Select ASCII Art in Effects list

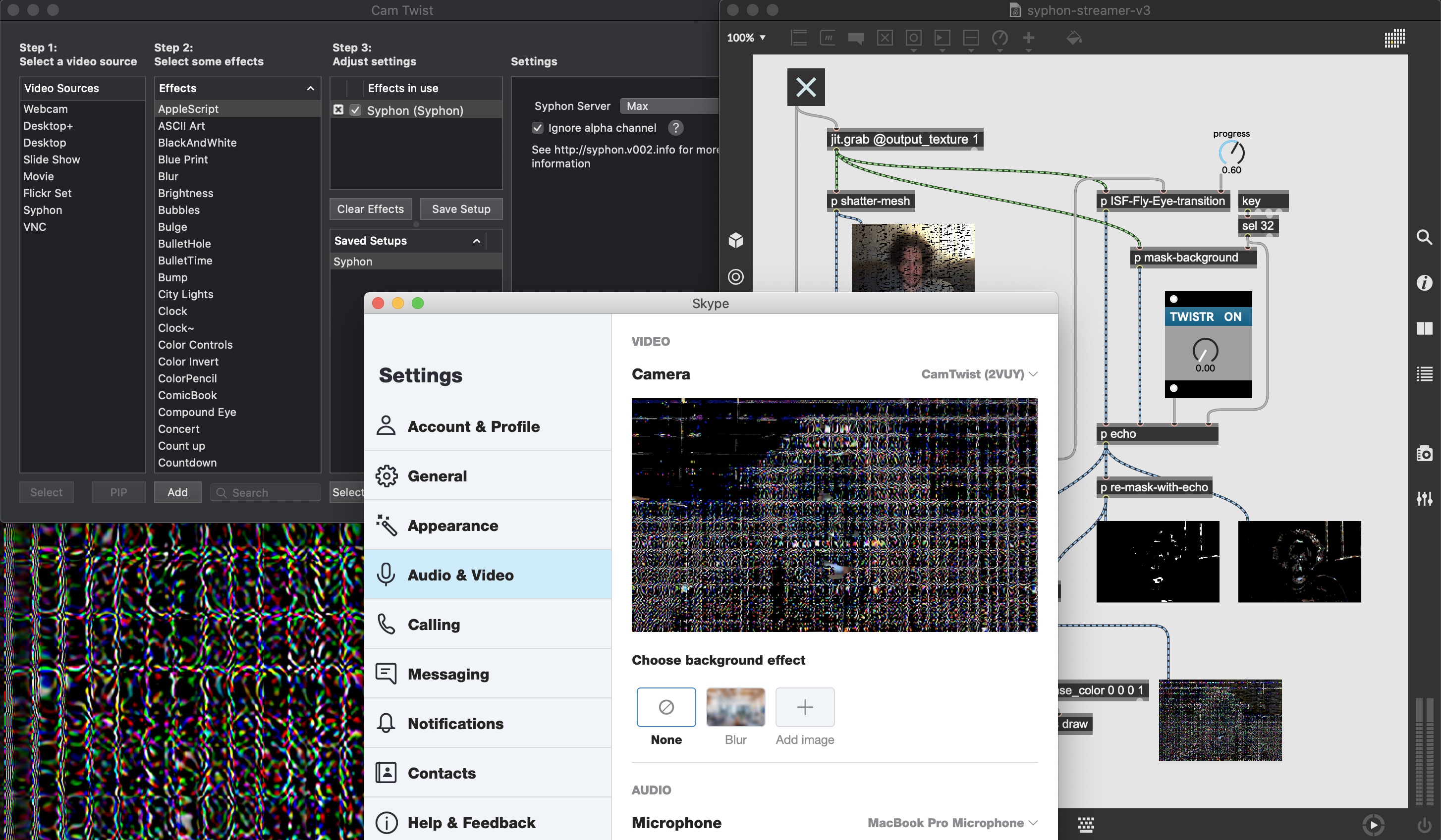237,126
